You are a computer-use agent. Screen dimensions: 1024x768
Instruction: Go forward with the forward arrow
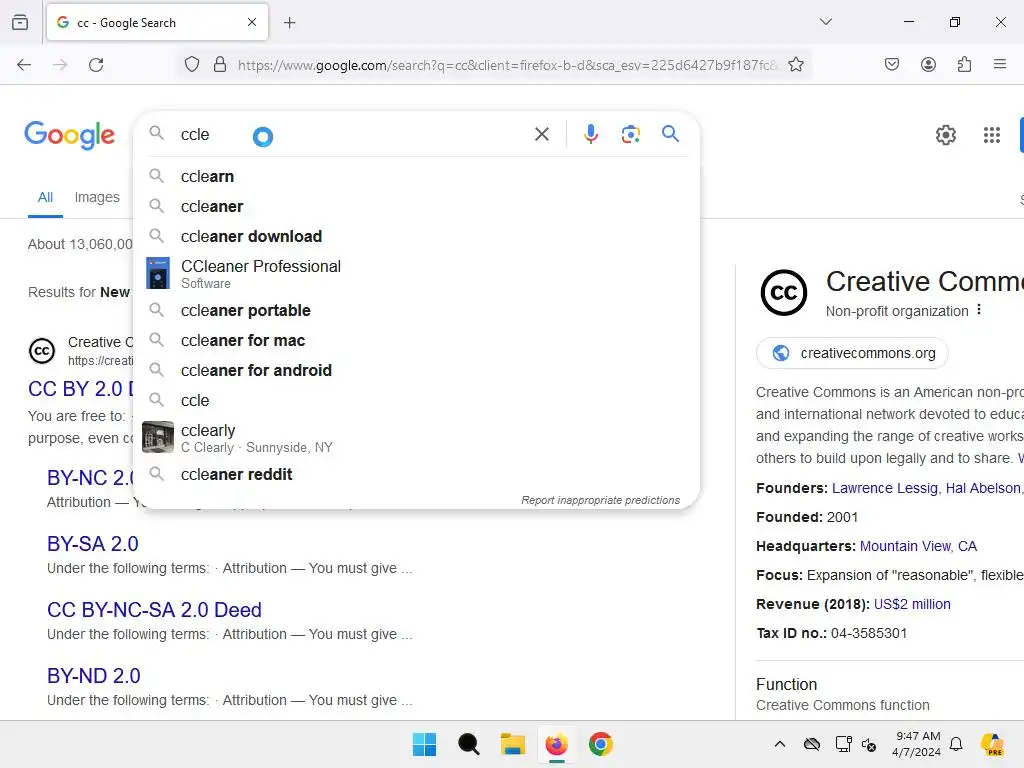[60, 65]
